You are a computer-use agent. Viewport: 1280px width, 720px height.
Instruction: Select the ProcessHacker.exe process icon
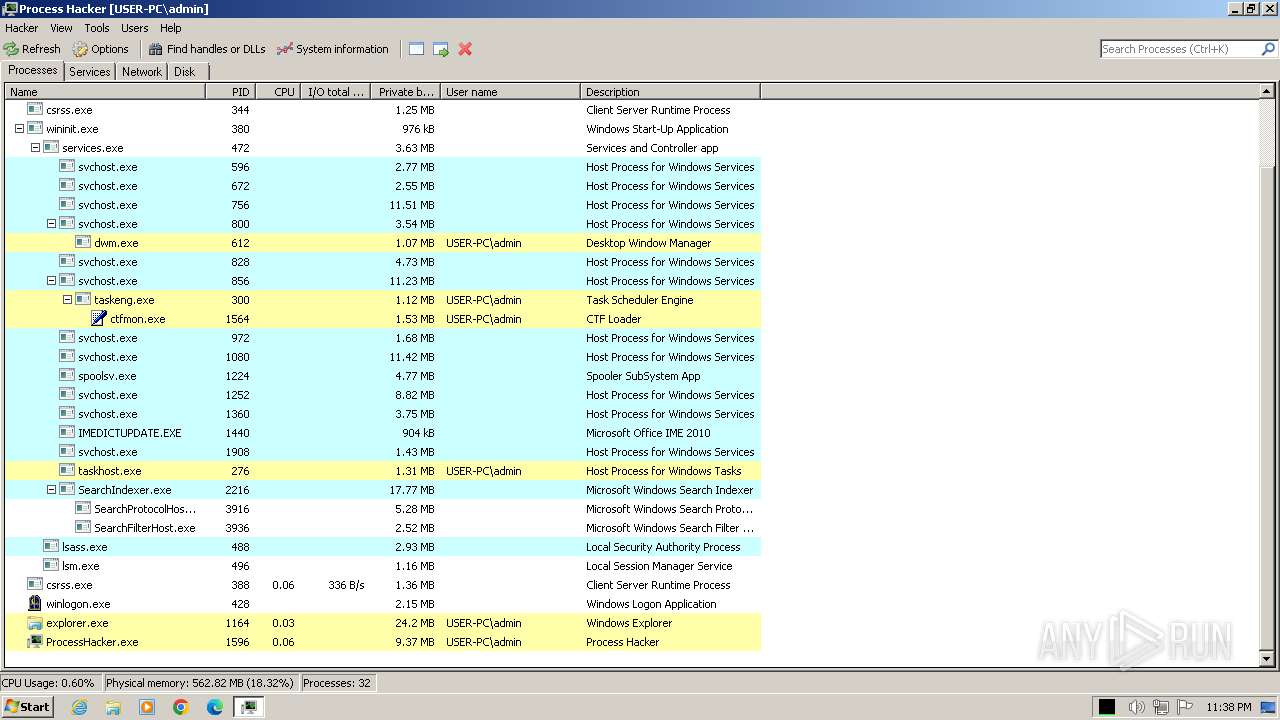coord(35,642)
